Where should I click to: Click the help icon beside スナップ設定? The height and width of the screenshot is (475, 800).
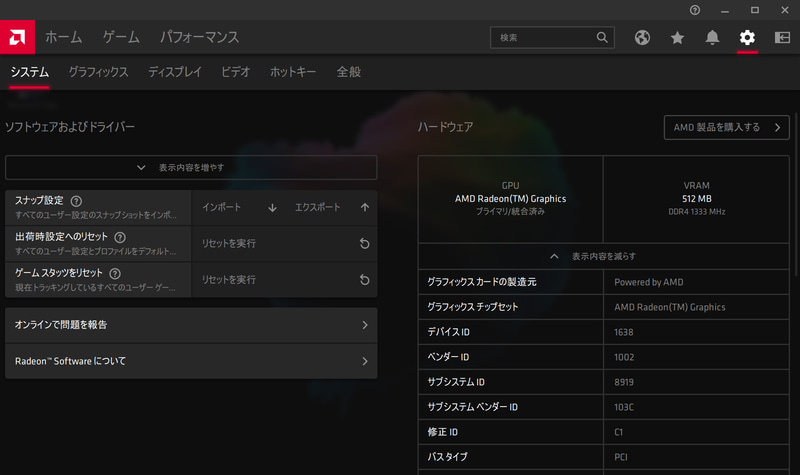(76, 201)
